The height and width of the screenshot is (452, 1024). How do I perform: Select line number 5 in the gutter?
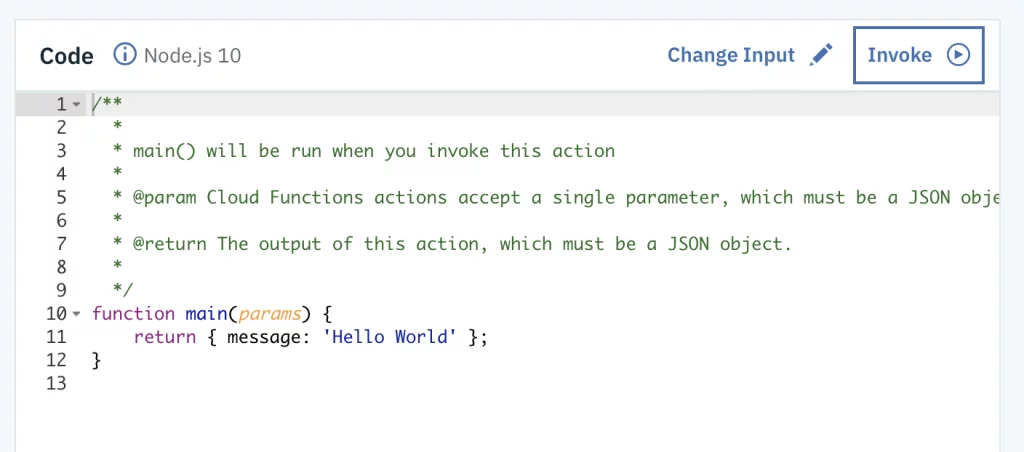pyautogui.click(x=61, y=197)
